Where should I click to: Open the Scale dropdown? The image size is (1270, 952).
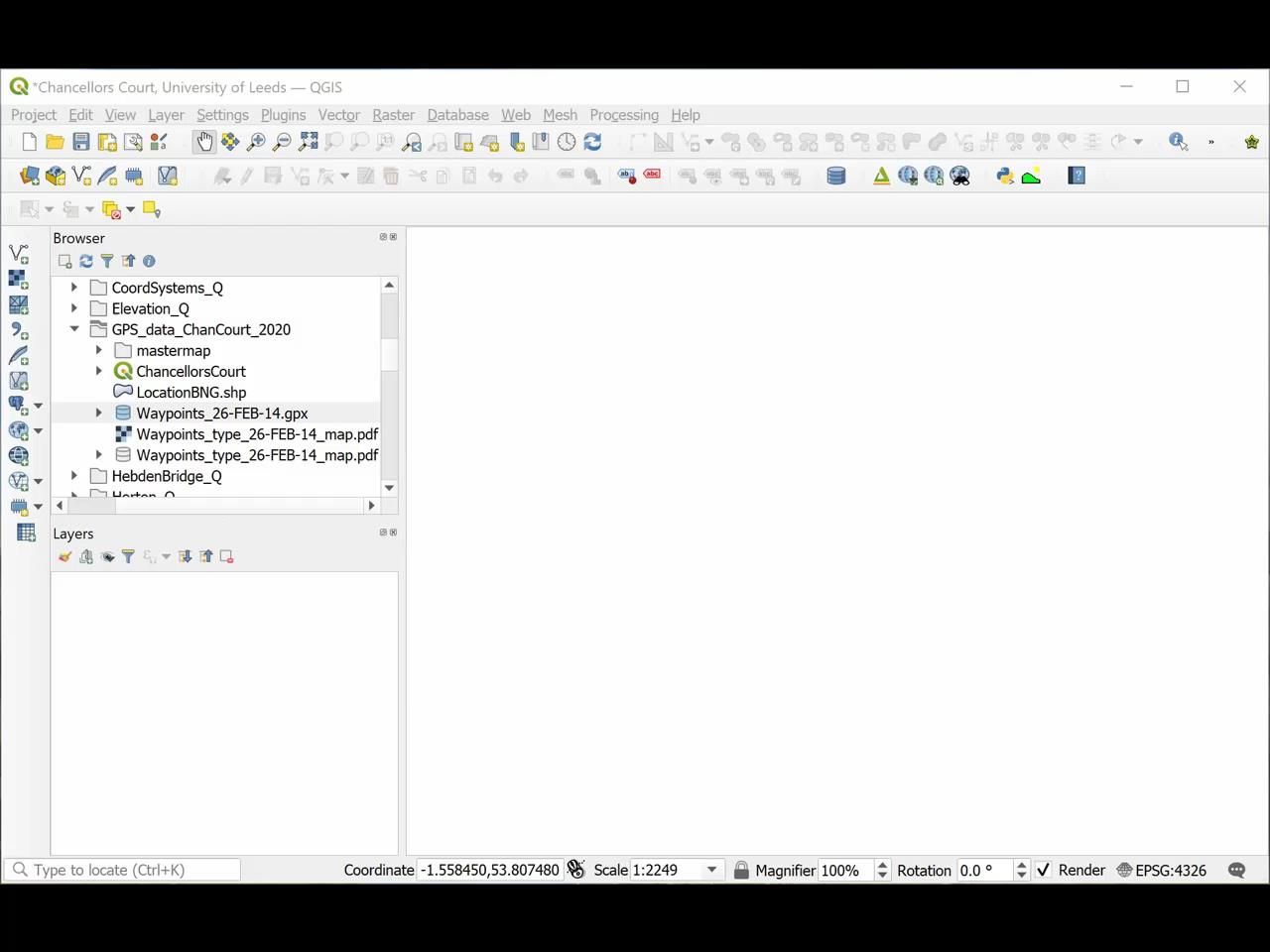point(710,870)
